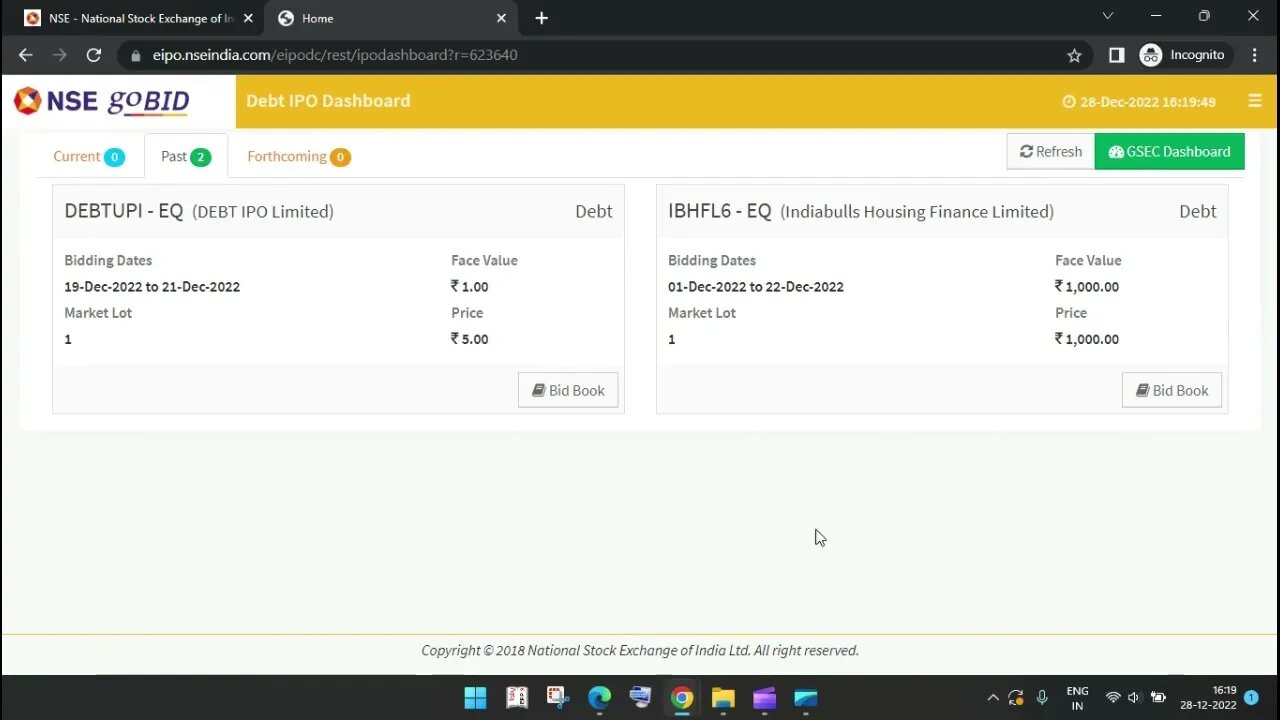Click the NSE goBID logo
The image size is (1280, 720).
tap(101, 101)
